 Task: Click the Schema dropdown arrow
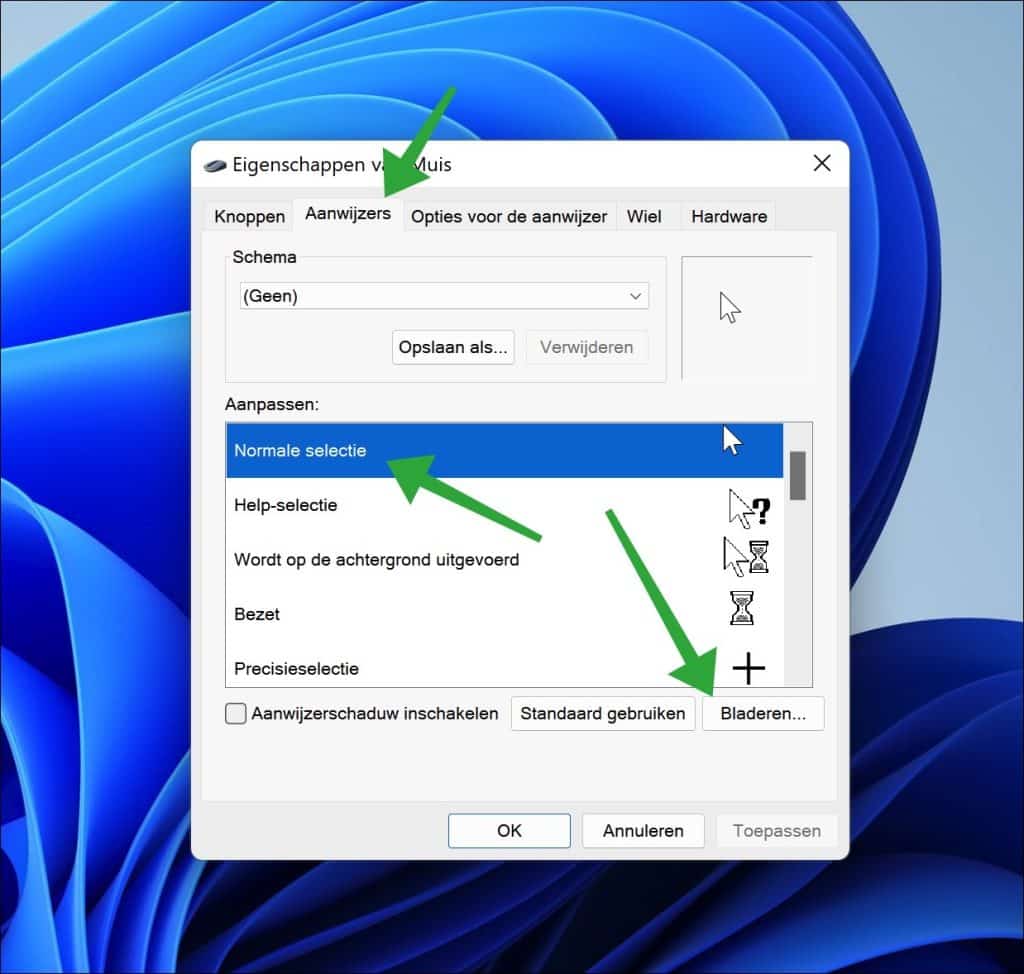tap(635, 296)
